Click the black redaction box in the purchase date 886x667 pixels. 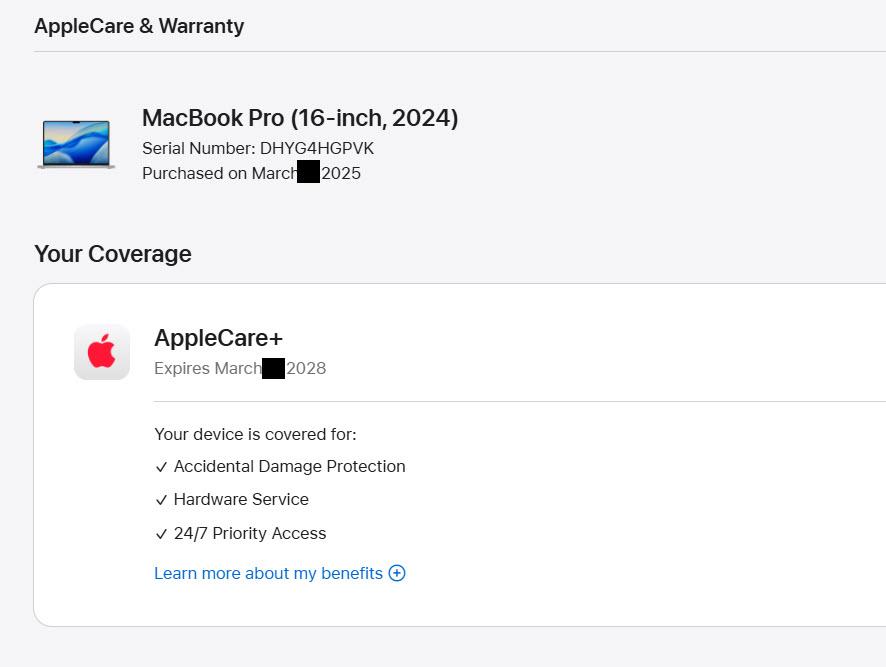point(309,172)
